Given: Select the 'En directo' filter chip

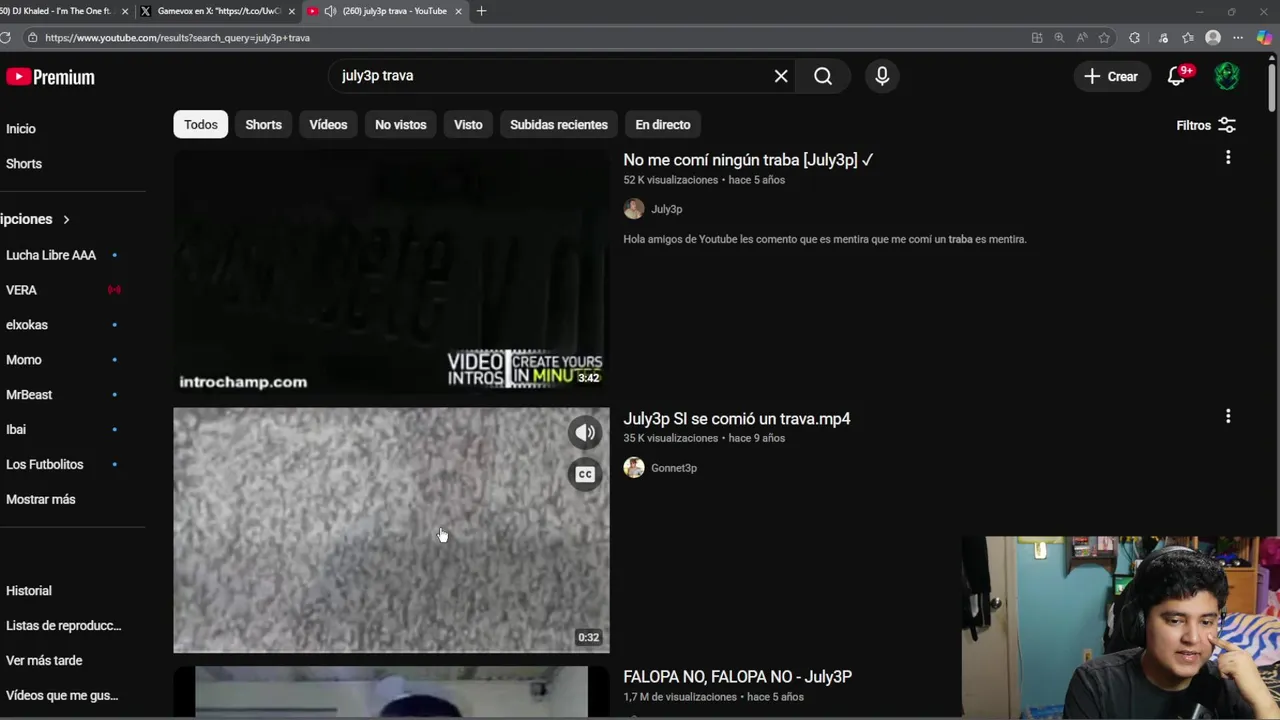Looking at the screenshot, I should [663, 125].
